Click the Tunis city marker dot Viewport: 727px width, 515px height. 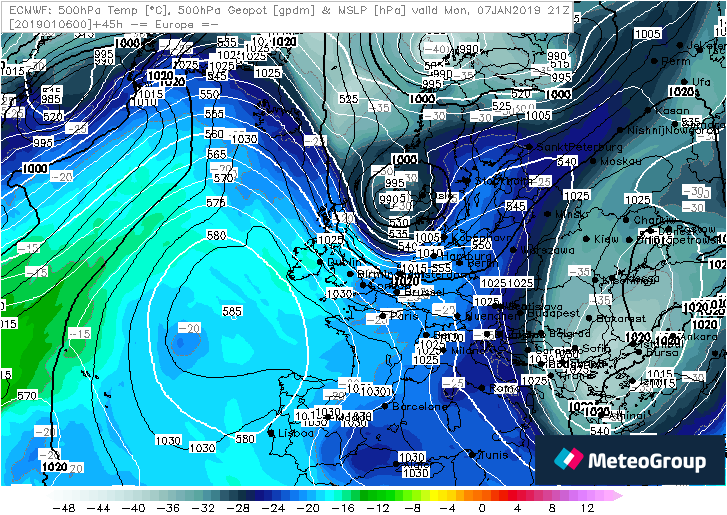point(473,453)
